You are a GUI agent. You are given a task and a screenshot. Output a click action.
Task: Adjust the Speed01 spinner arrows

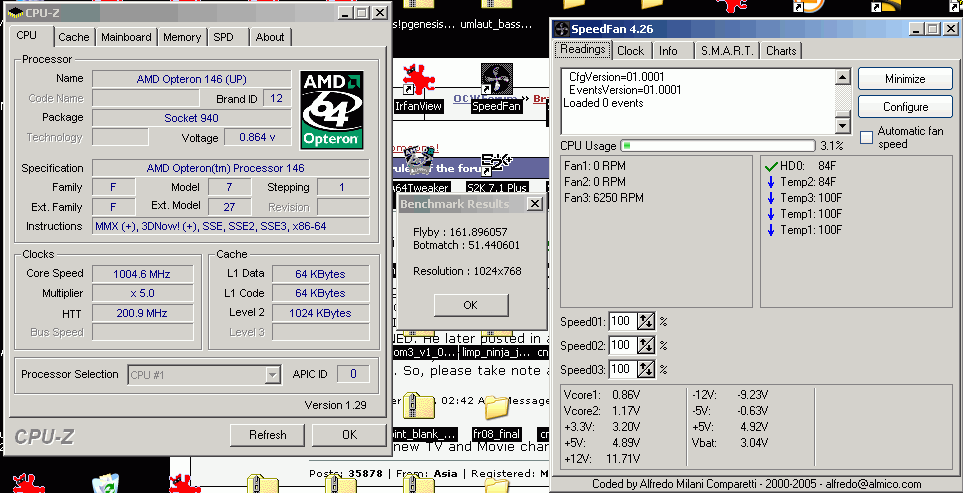[645, 321]
